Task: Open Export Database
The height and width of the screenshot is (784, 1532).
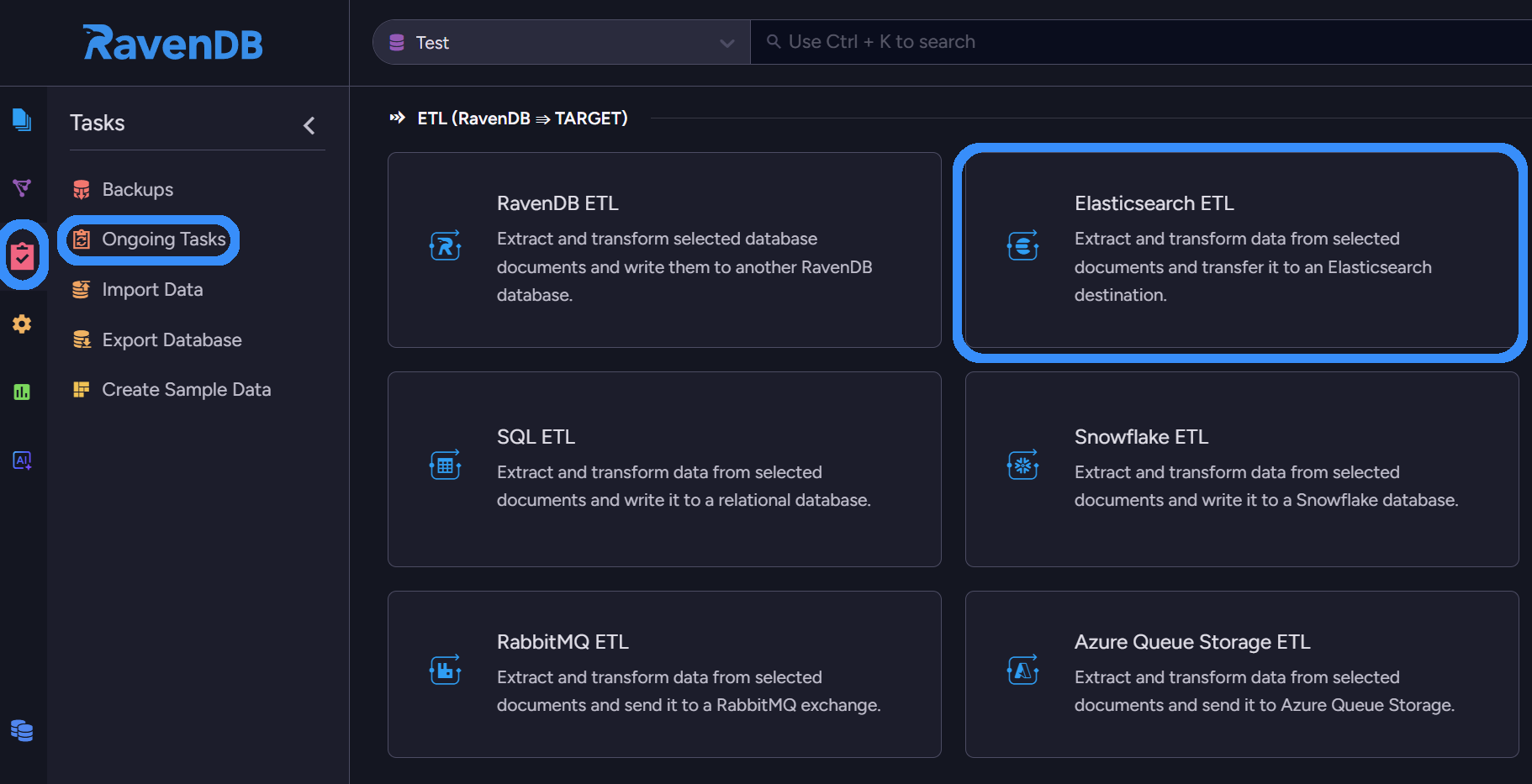Action: tap(172, 339)
